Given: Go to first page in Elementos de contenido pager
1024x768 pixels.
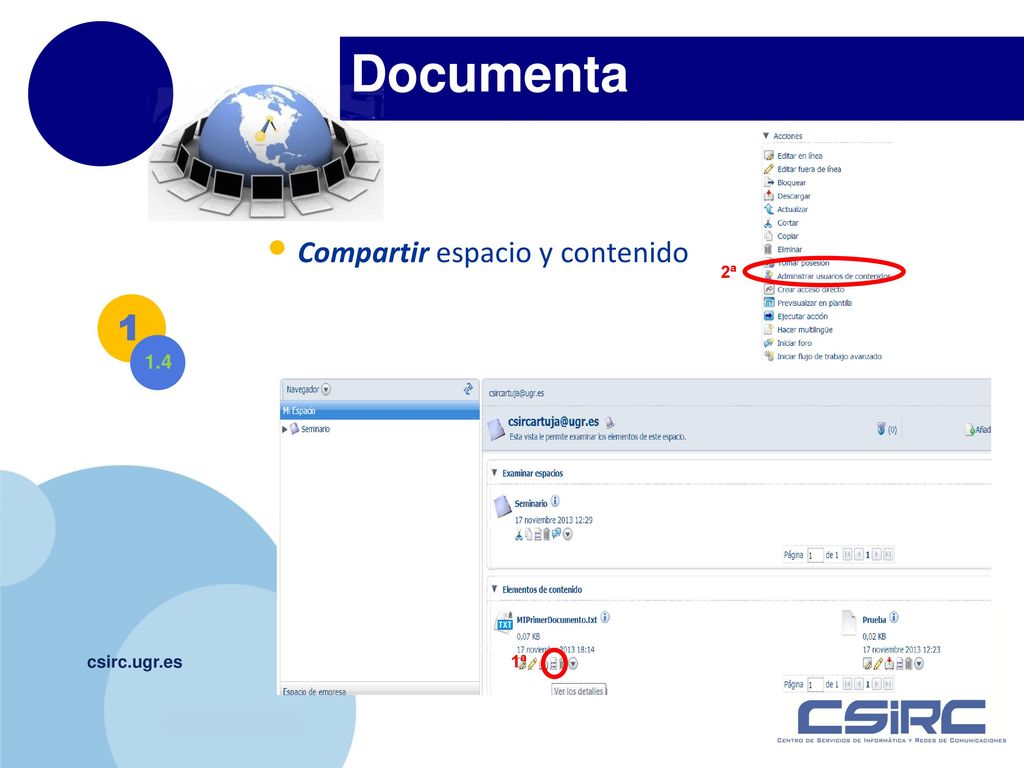Looking at the screenshot, I should (x=847, y=684).
